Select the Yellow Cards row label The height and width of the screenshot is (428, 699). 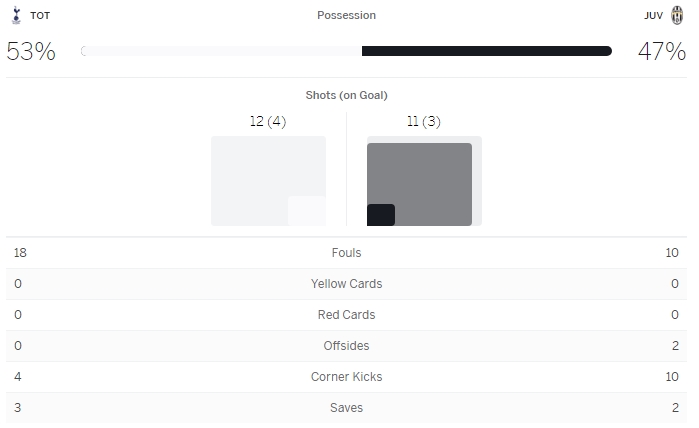[346, 284]
